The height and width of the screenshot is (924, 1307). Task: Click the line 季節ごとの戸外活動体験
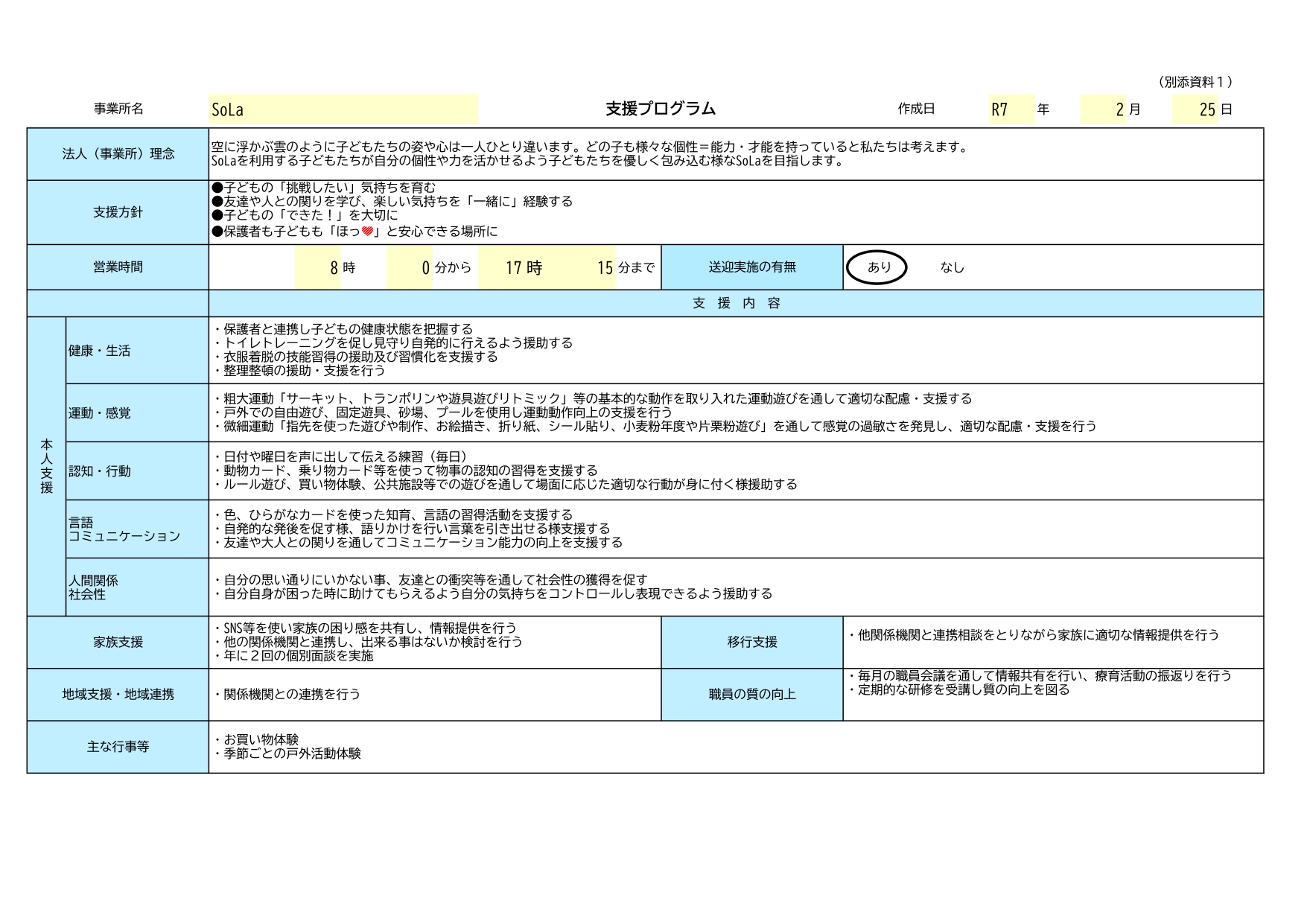286,754
